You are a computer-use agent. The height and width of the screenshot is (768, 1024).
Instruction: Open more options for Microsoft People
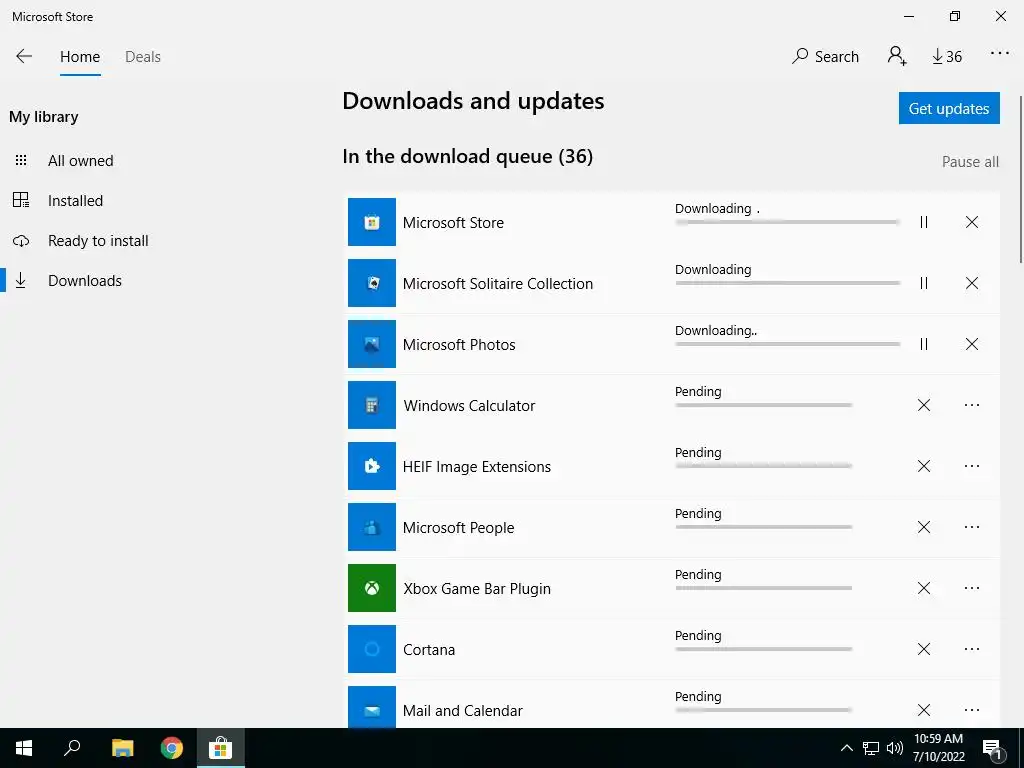972,527
